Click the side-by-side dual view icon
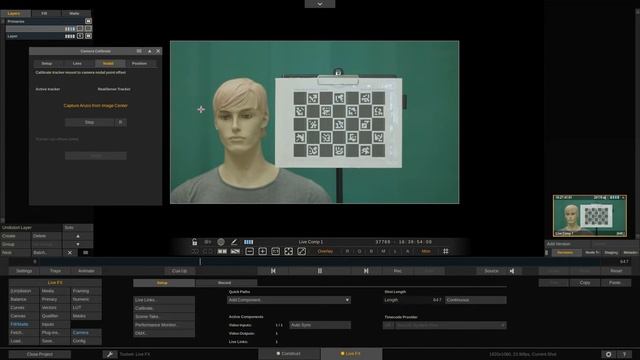The image size is (640, 360). (x=222, y=251)
